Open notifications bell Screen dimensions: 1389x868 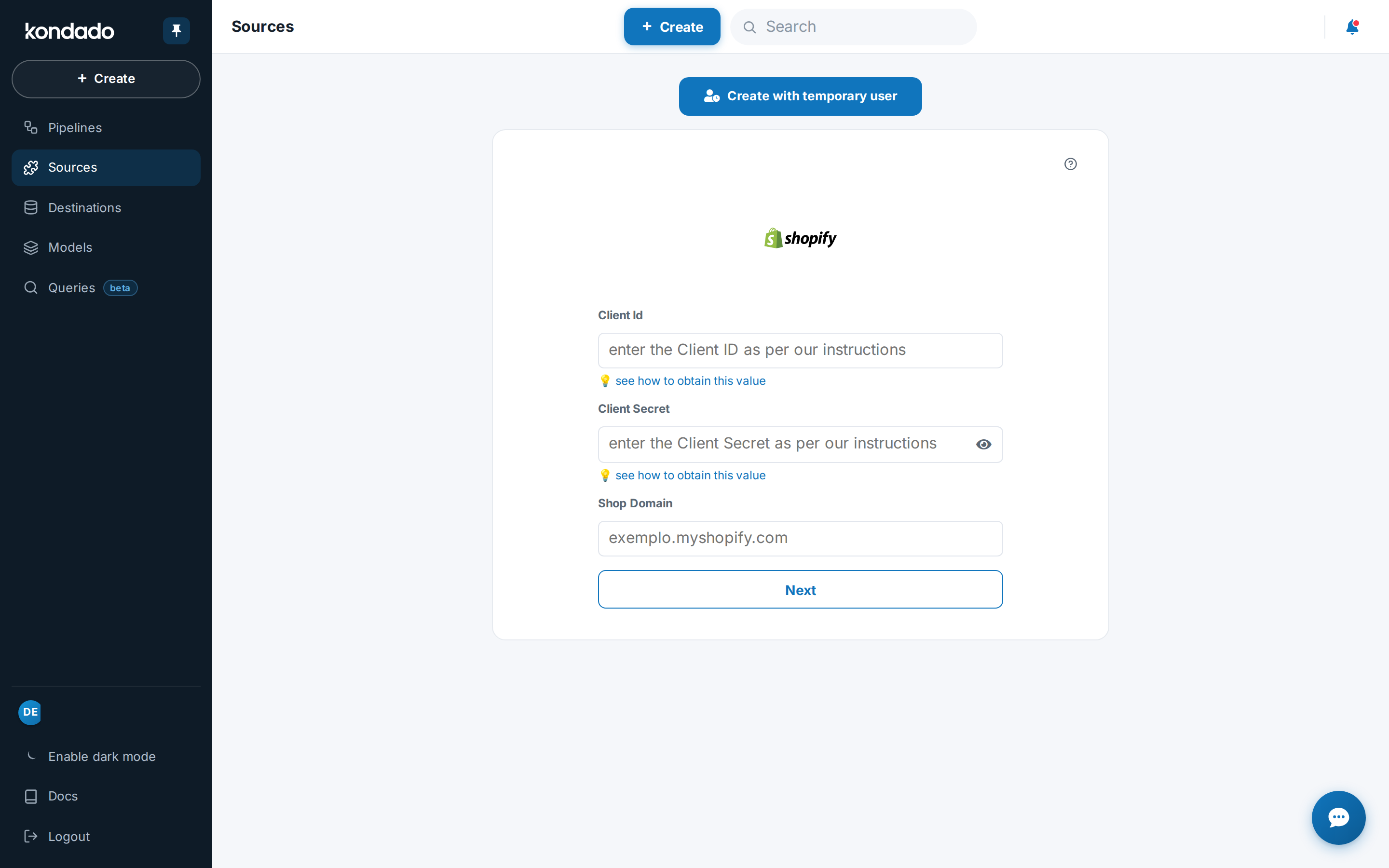click(1352, 27)
